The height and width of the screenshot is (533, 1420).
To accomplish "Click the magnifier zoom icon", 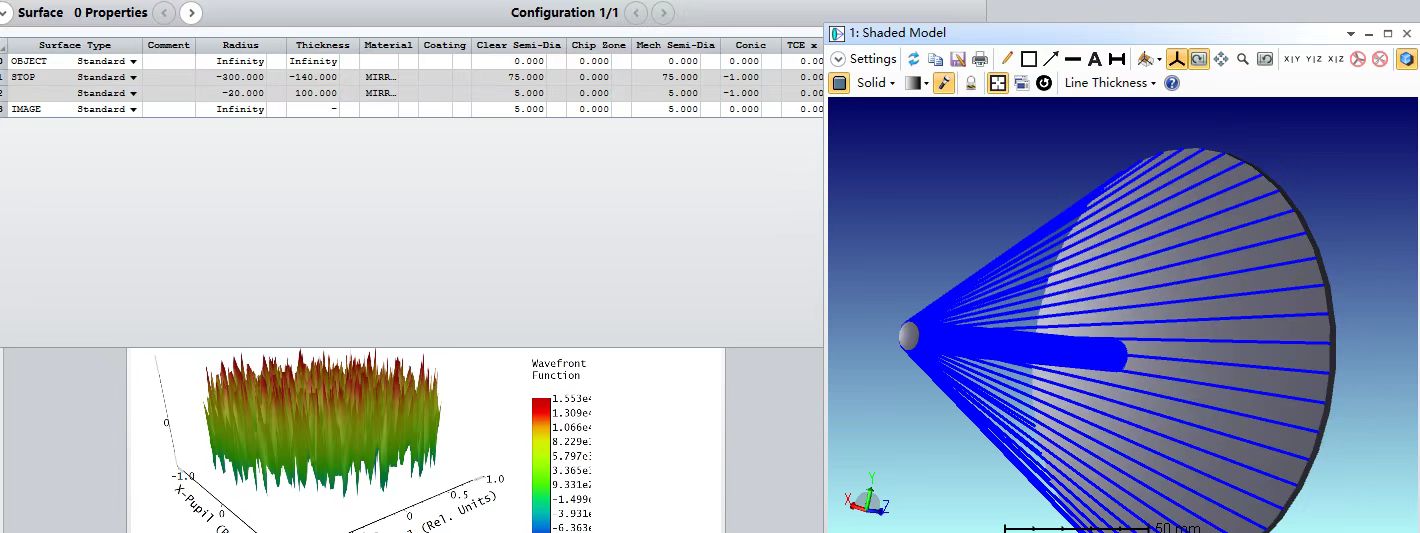I will (x=1243, y=59).
